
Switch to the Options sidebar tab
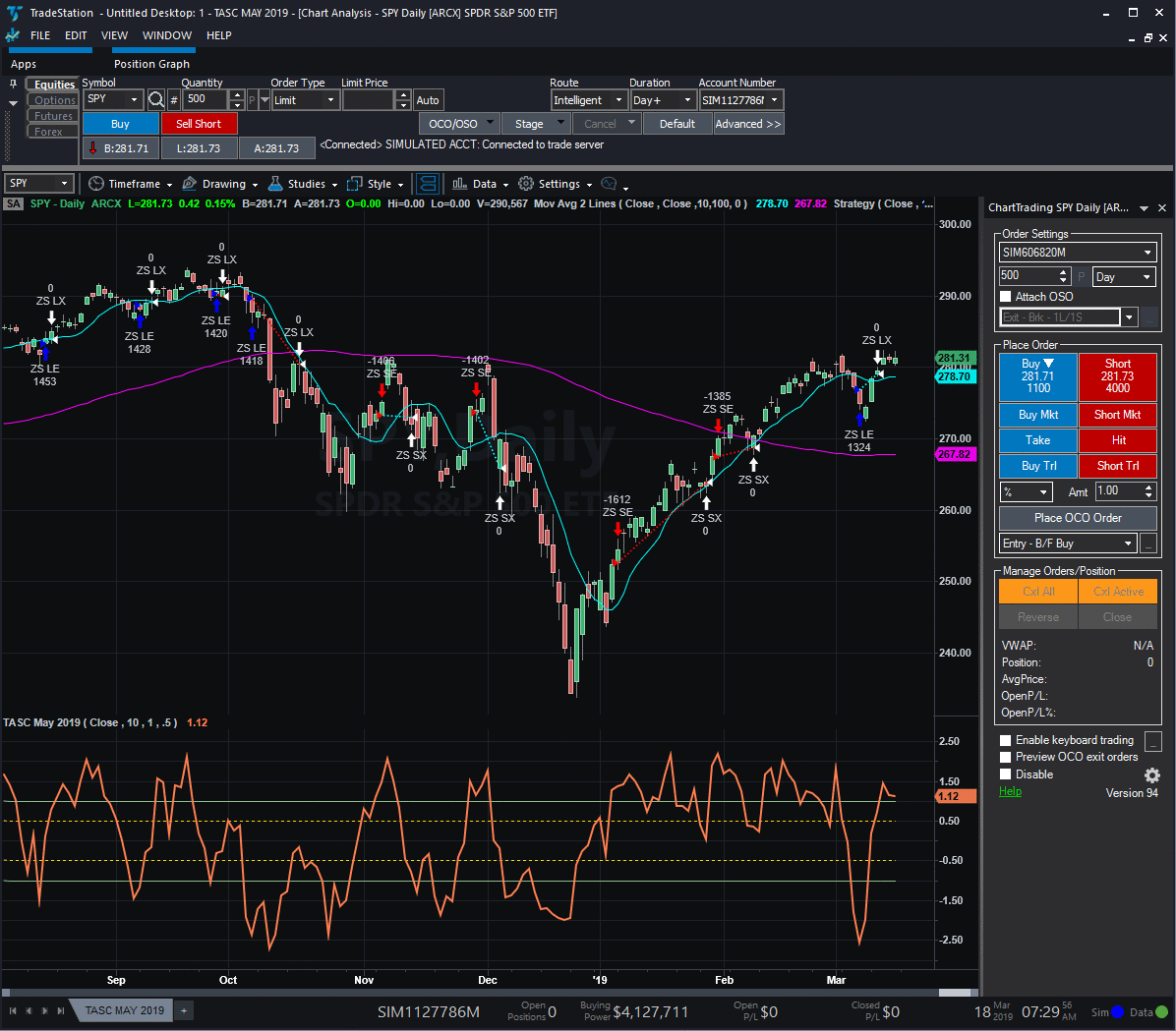52,99
